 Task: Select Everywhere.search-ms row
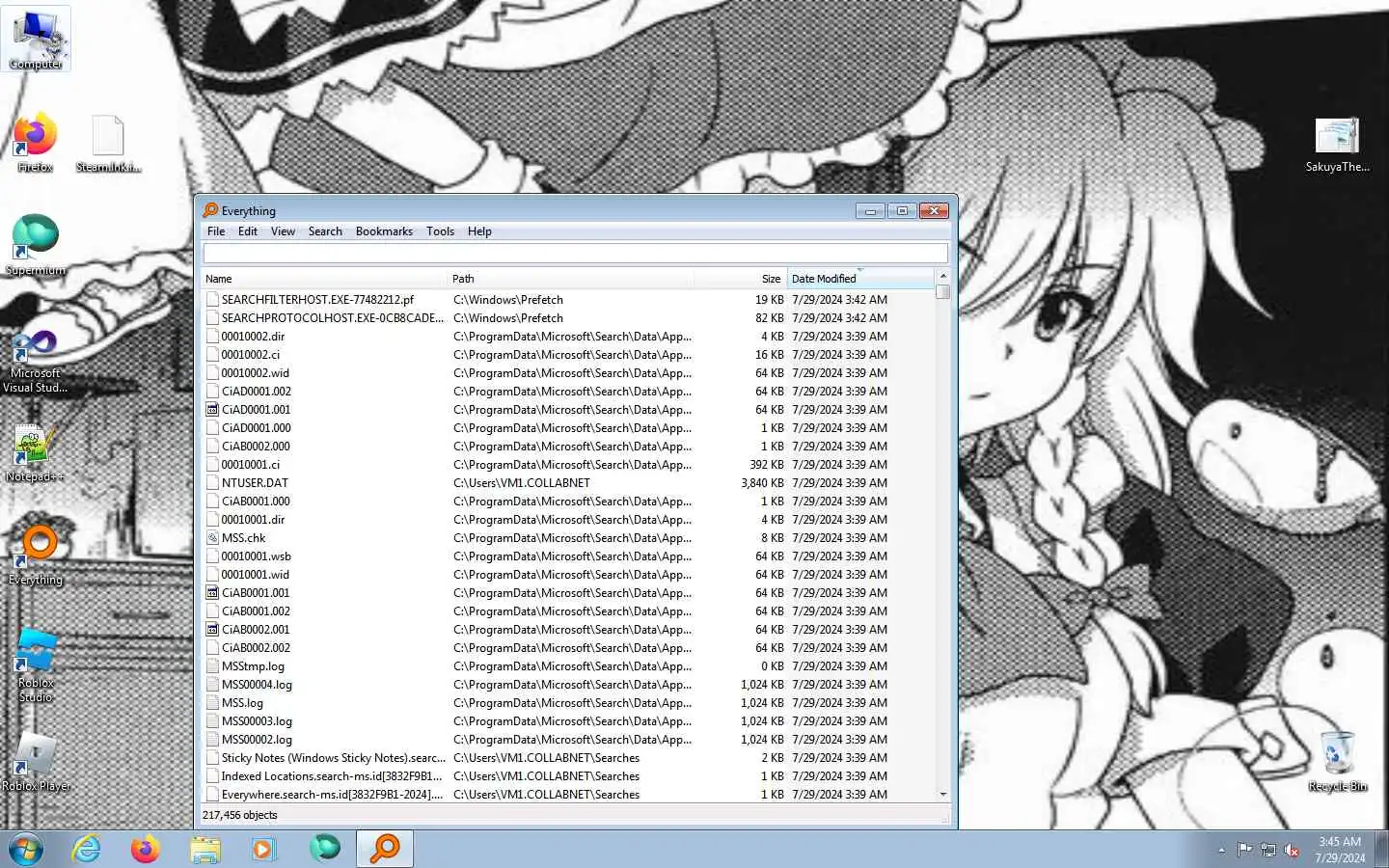(x=567, y=795)
